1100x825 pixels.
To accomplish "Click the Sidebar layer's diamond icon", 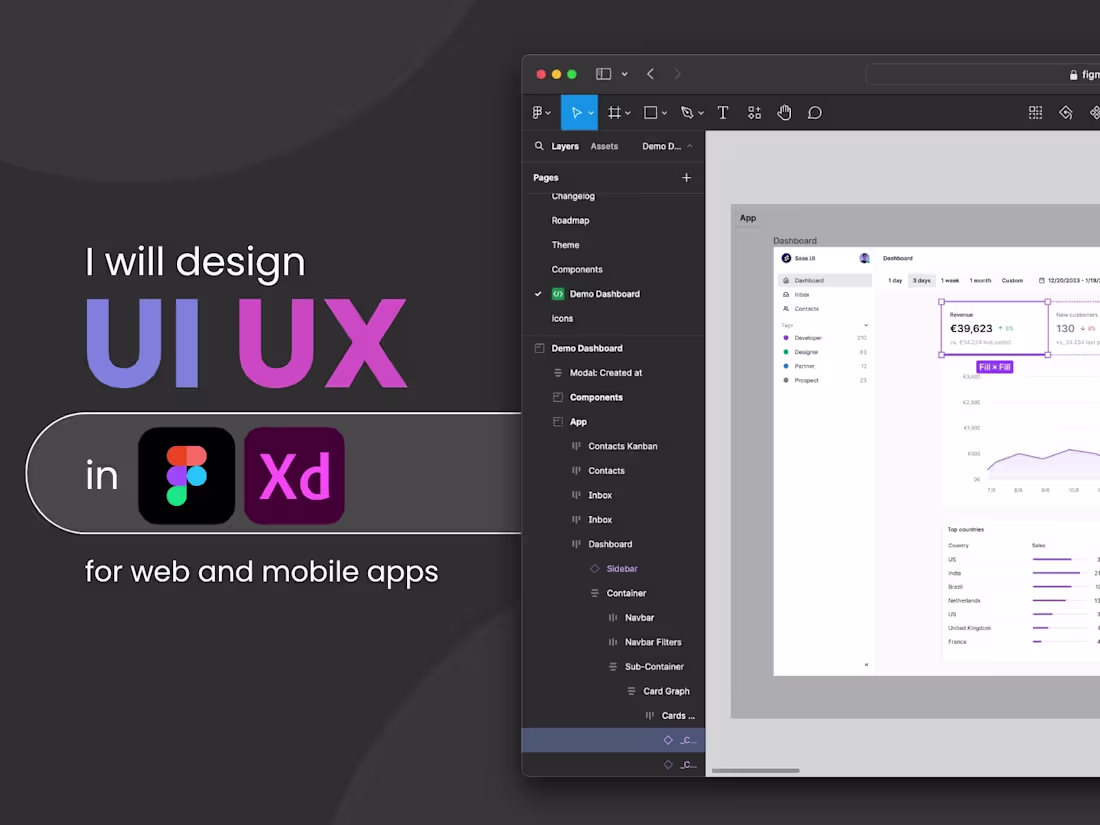I will point(595,568).
